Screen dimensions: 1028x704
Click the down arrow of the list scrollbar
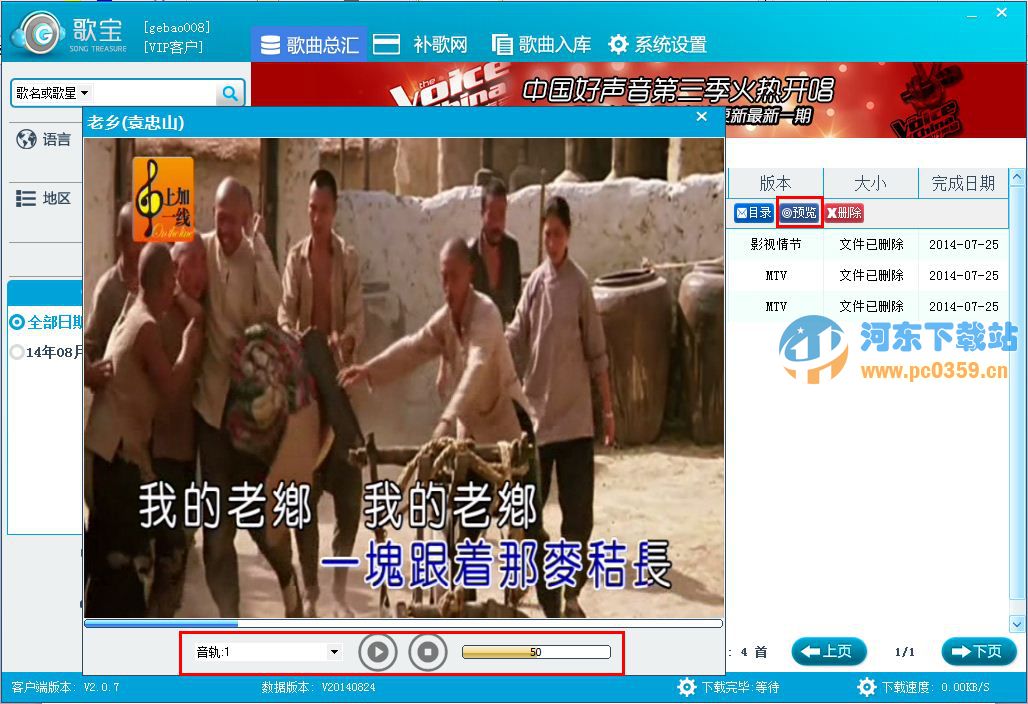(1017, 623)
